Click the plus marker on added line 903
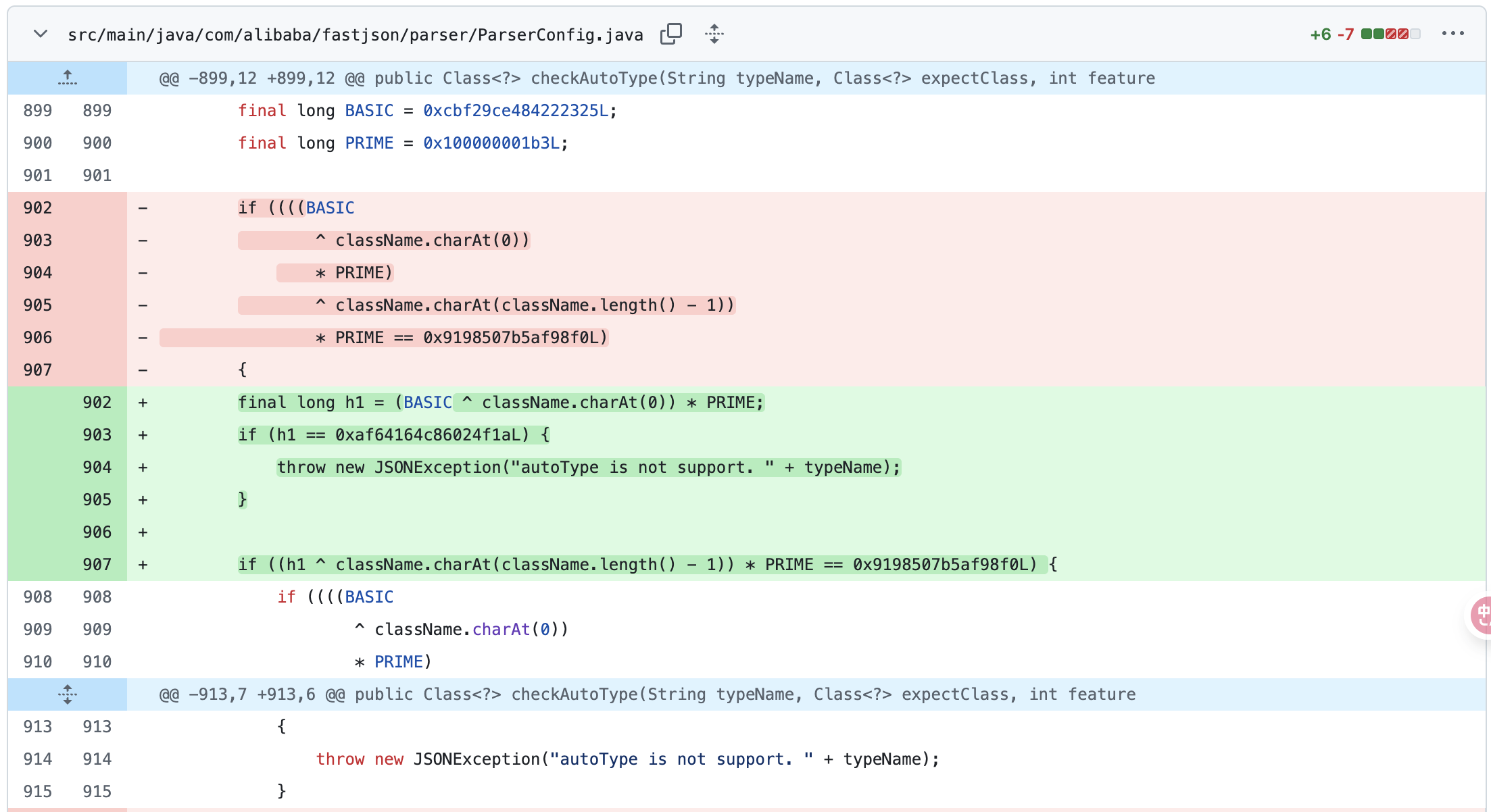This screenshot has width=1491, height=812. [143, 435]
